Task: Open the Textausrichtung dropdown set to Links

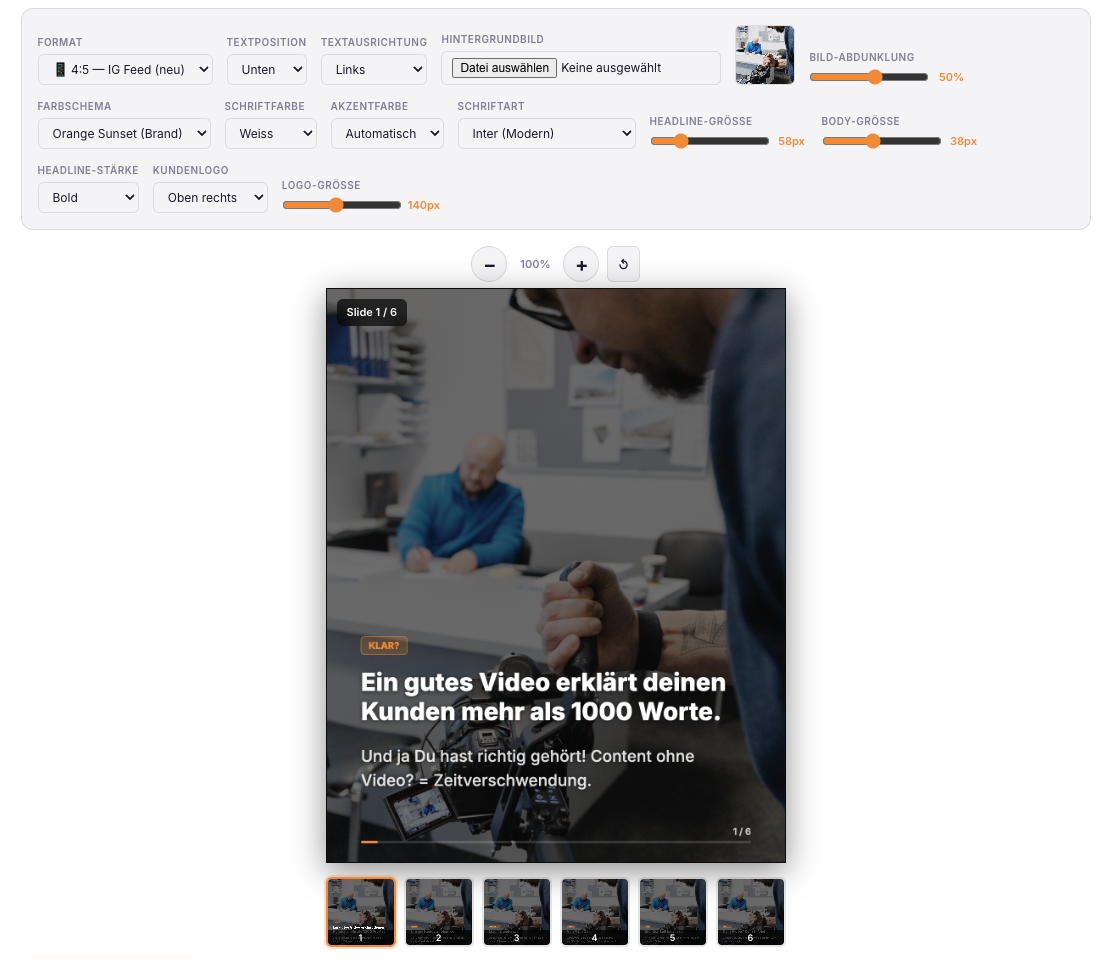Action: click(x=373, y=69)
